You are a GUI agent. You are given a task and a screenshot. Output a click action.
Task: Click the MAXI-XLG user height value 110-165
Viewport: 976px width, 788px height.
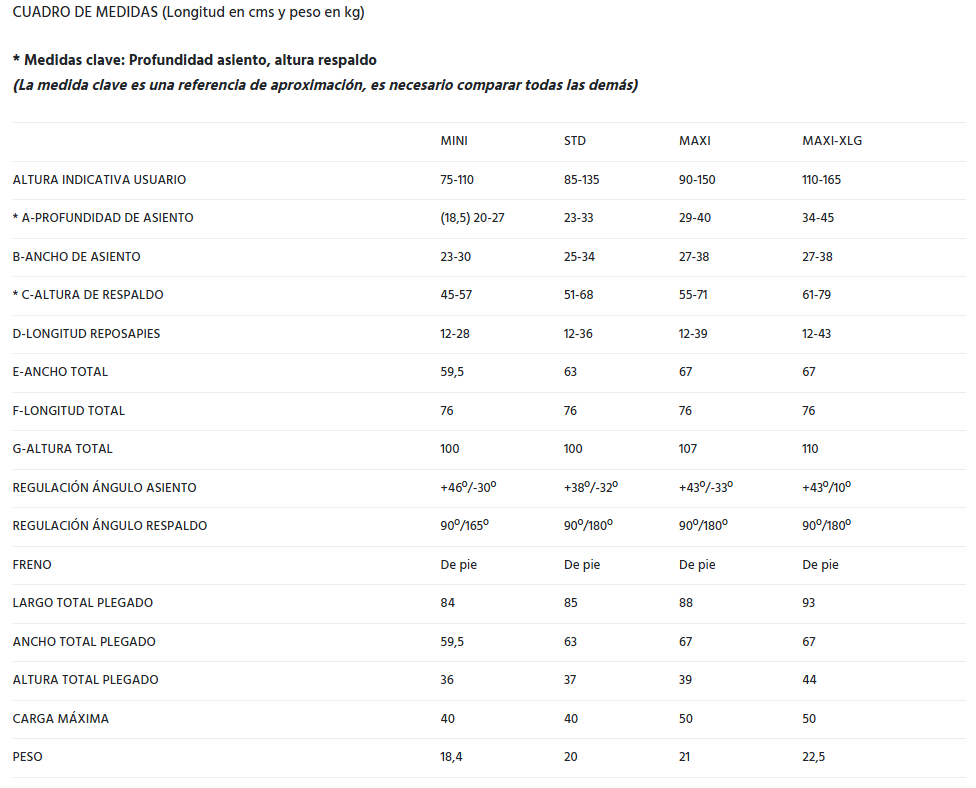(823, 180)
